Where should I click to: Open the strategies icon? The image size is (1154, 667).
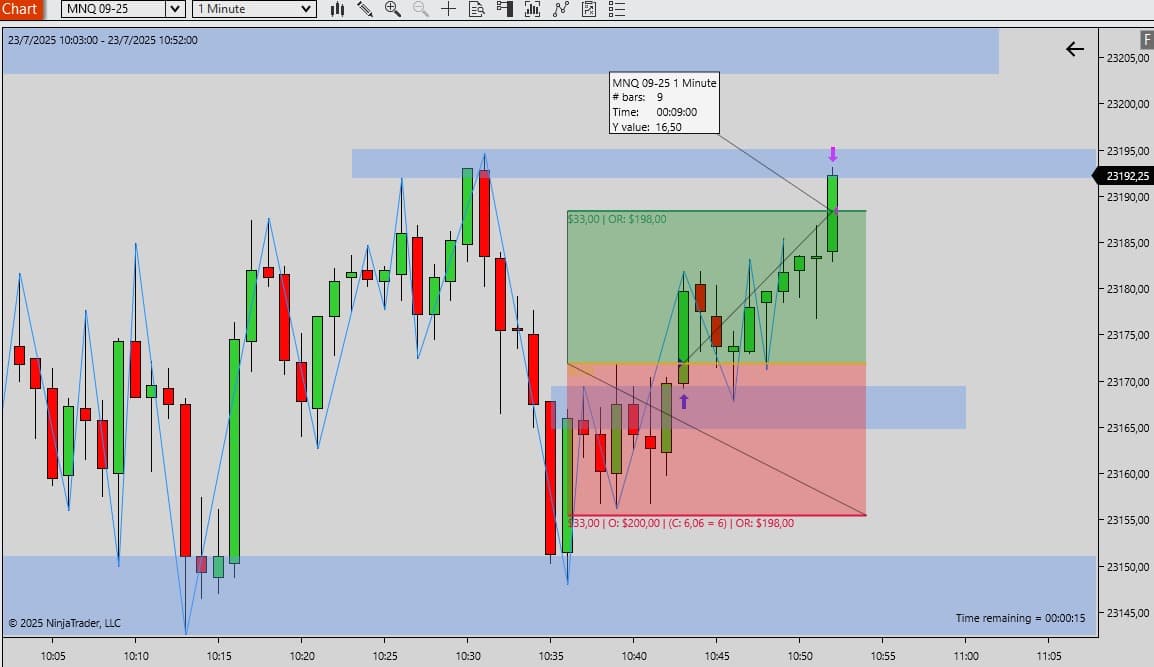coord(560,9)
